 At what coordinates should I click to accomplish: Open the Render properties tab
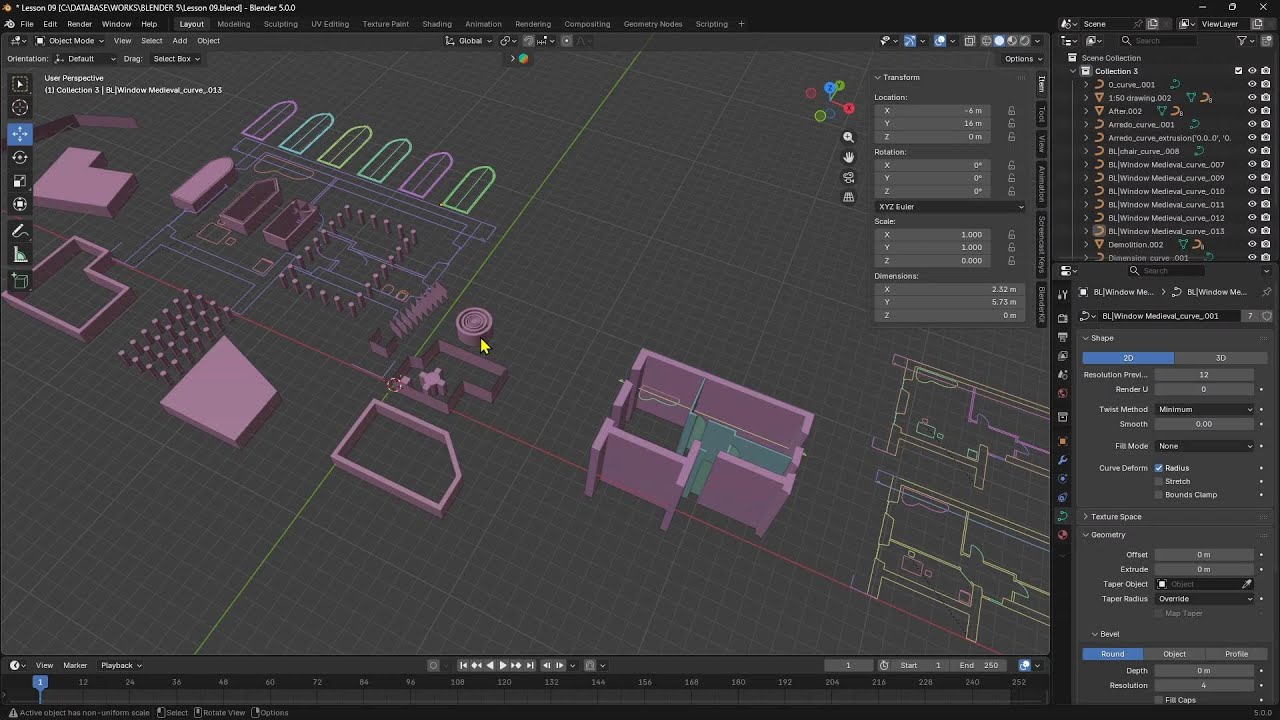1062,318
